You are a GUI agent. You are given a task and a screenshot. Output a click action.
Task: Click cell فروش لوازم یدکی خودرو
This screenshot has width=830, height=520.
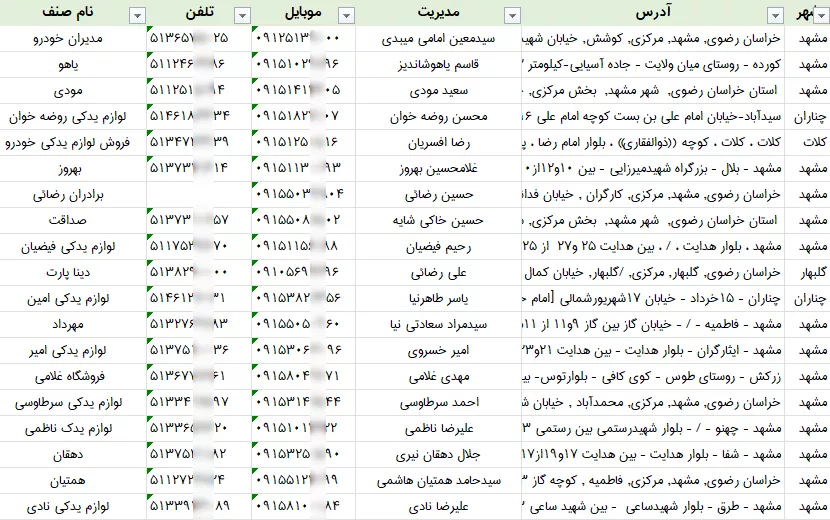(73, 142)
